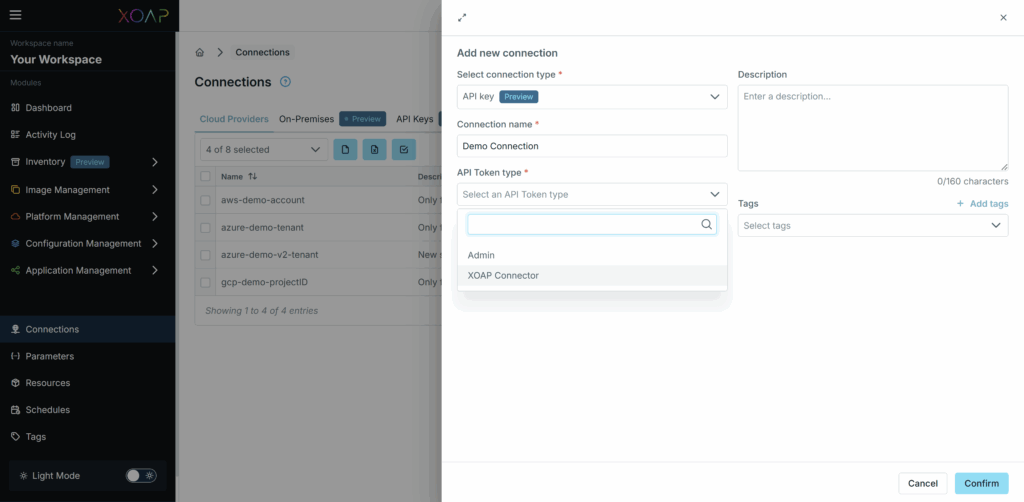
Task: Click the Confirm button
Action: (982, 484)
